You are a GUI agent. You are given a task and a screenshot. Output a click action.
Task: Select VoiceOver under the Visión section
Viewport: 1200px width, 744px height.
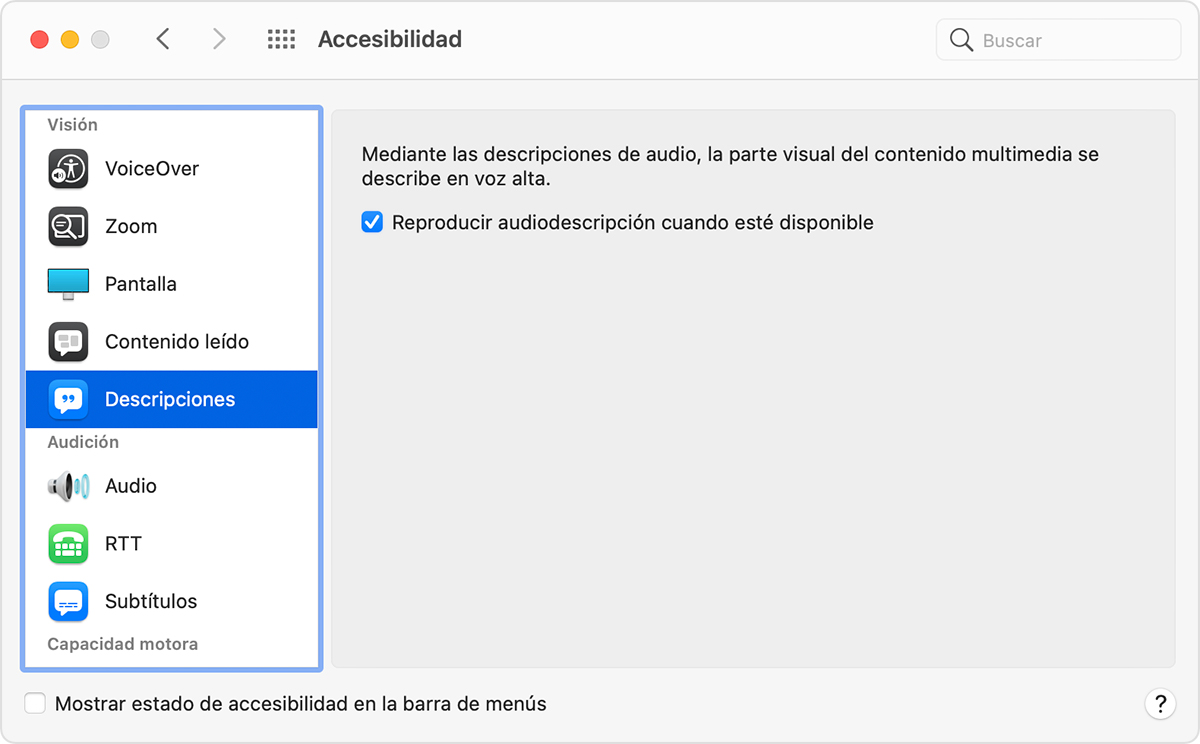tap(150, 168)
